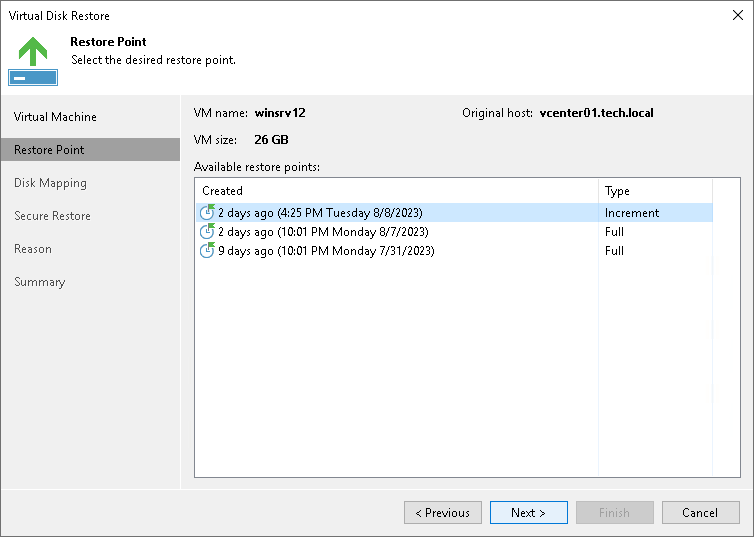Click the VM name winsrv12
The height and width of the screenshot is (537, 754).
pos(280,113)
